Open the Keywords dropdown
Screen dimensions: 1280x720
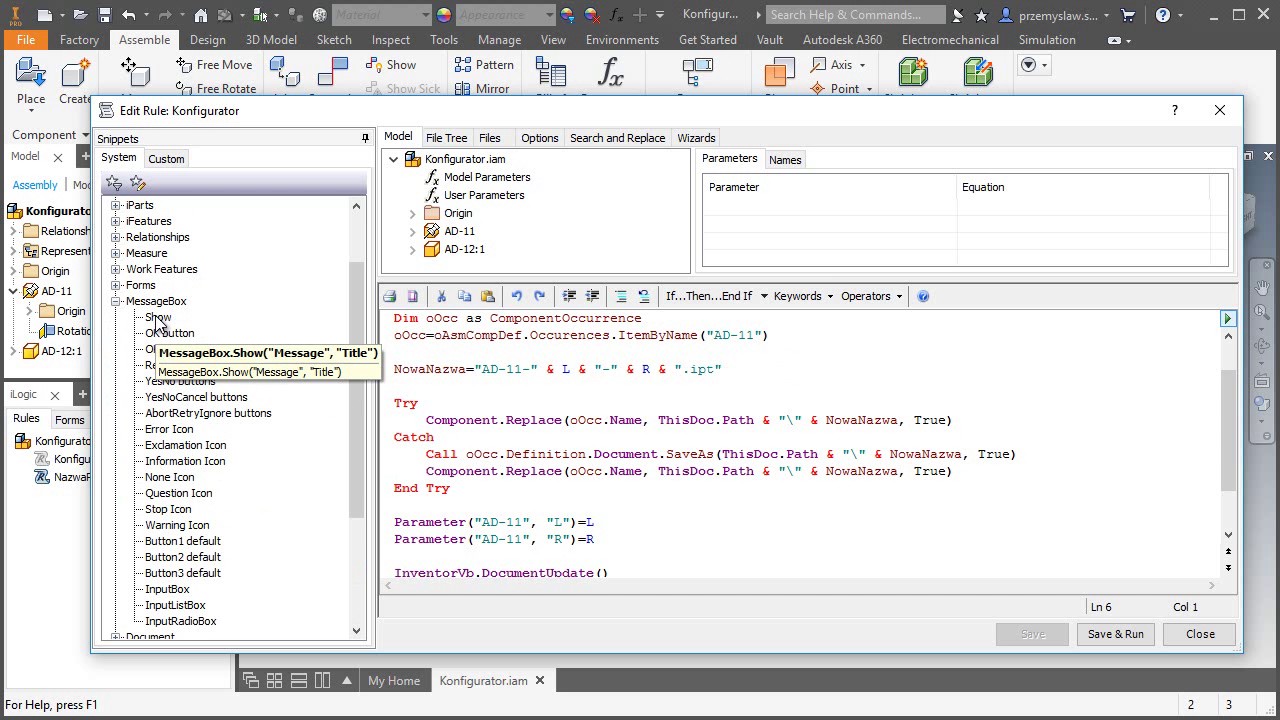coord(802,296)
